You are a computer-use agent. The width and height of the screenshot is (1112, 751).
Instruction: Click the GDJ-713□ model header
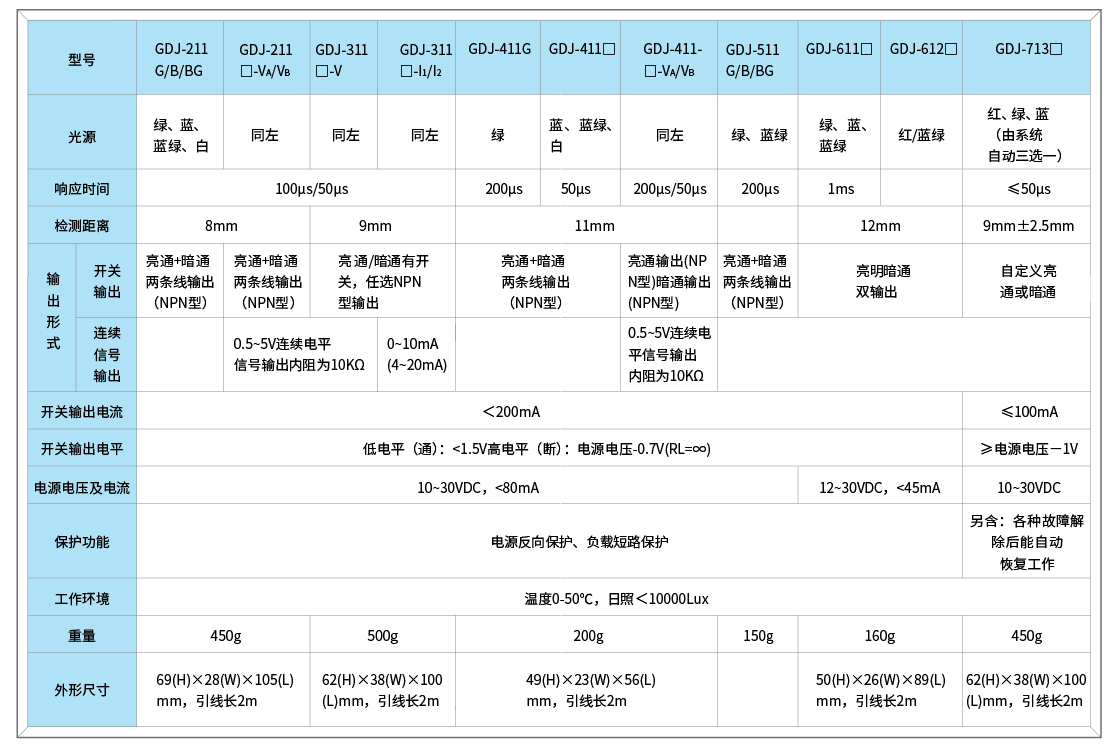(x=1027, y=49)
